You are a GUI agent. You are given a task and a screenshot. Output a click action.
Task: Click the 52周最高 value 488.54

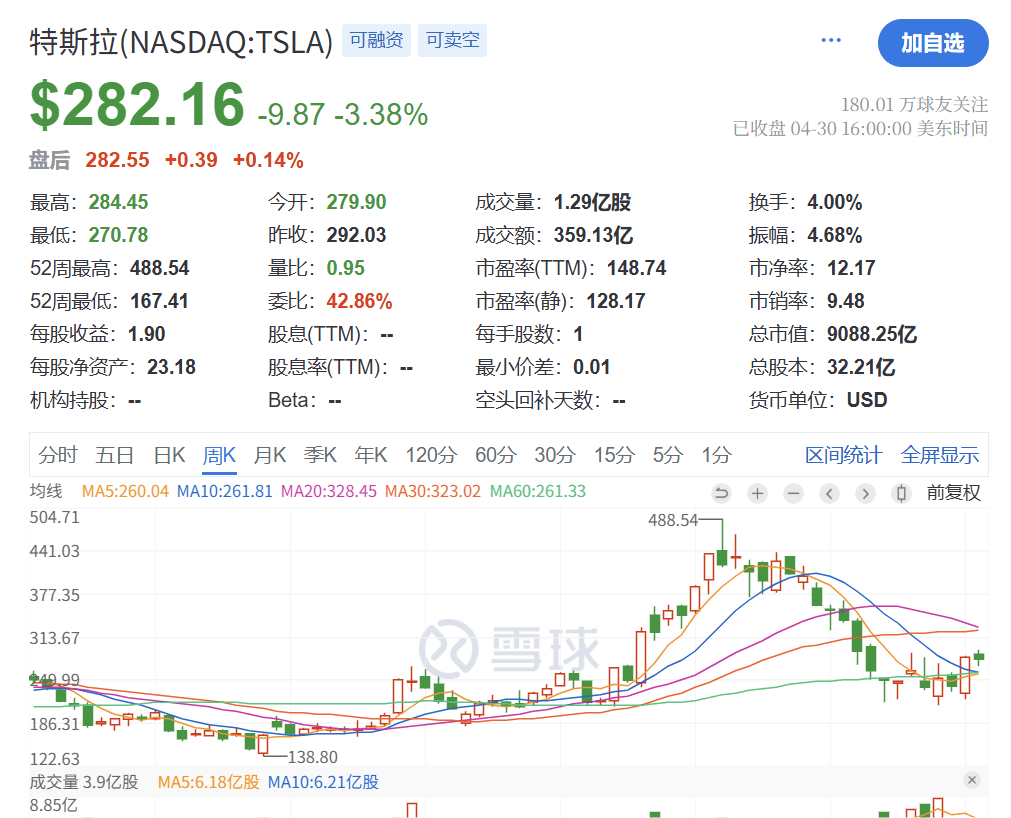[x=160, y=268]
